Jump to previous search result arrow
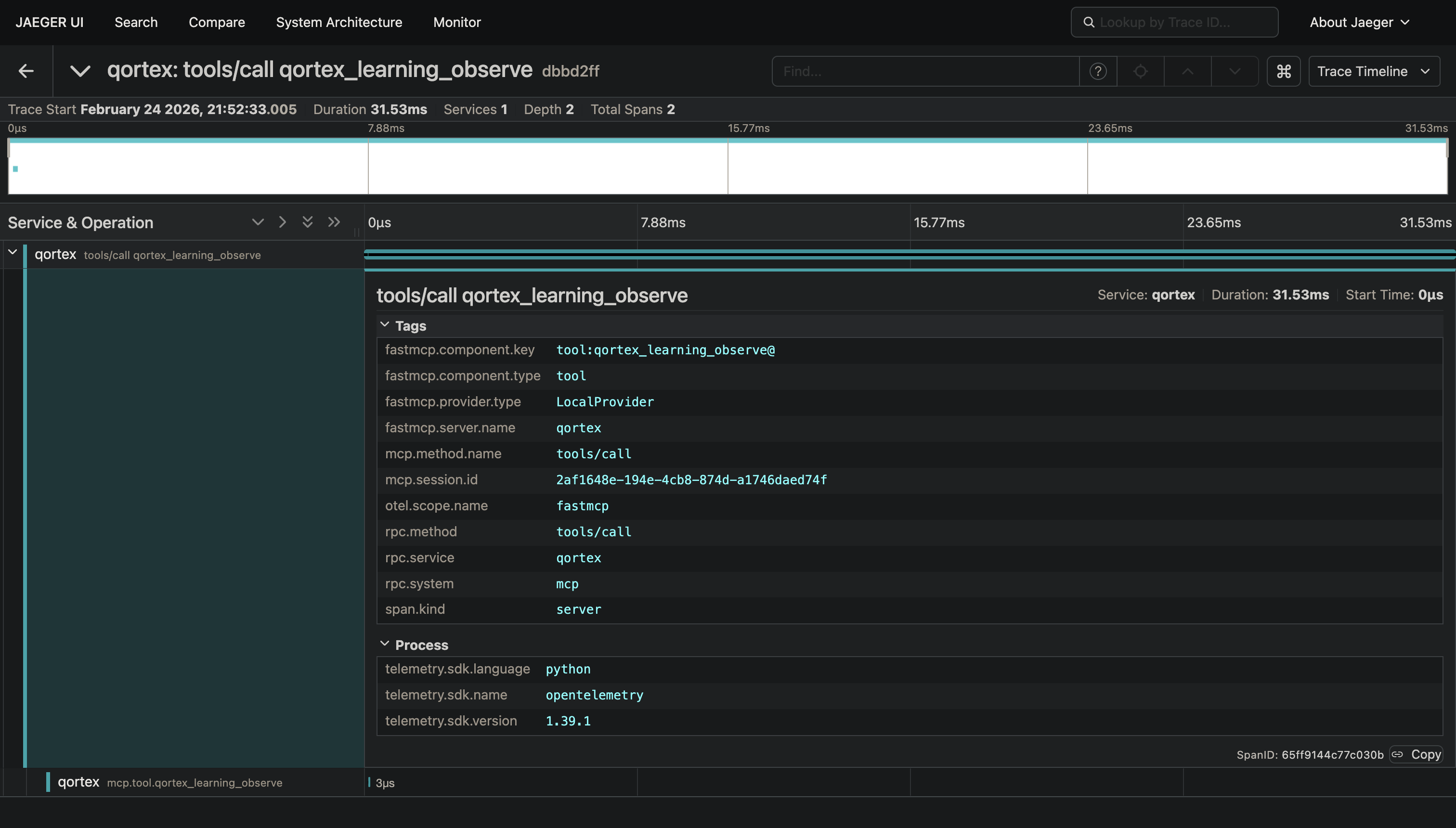 (x=1187, y=71)
